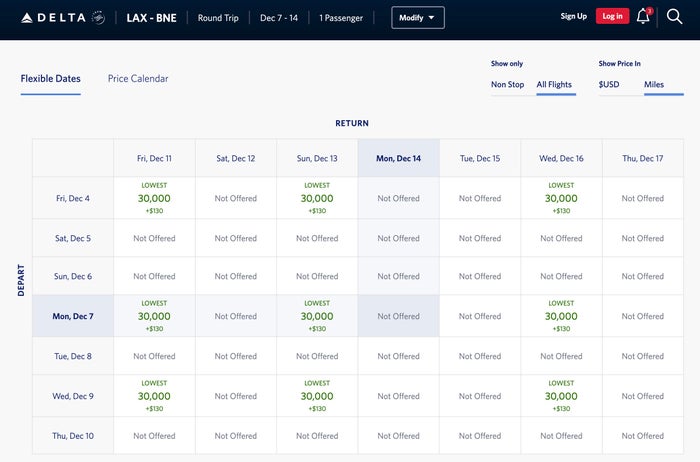This screenshot has height=462, width=700.
Task: Select Sun, Dec 6 depart row header
Action: [x=73, y=276]
